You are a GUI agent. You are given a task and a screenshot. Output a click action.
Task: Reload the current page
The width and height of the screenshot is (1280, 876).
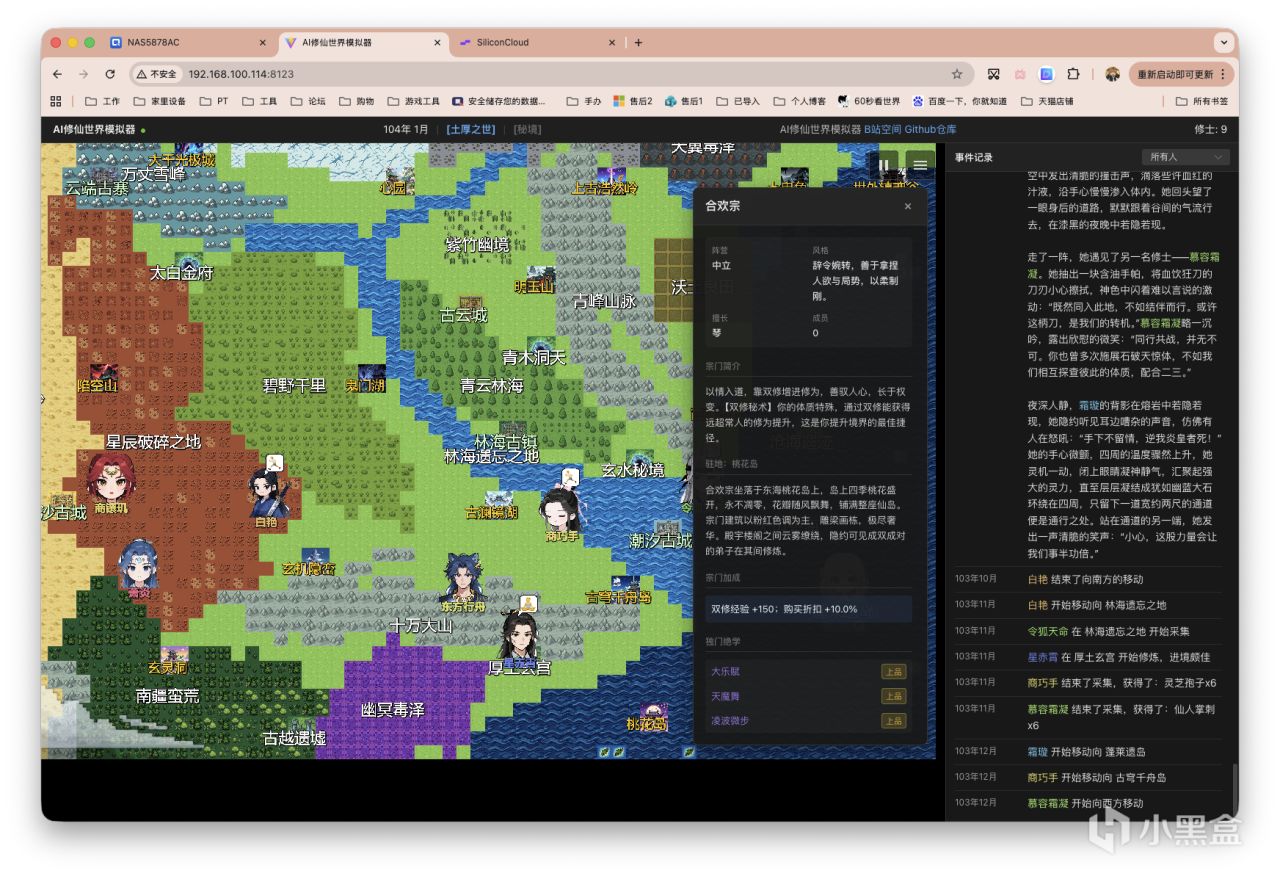[x=110, y=74]
